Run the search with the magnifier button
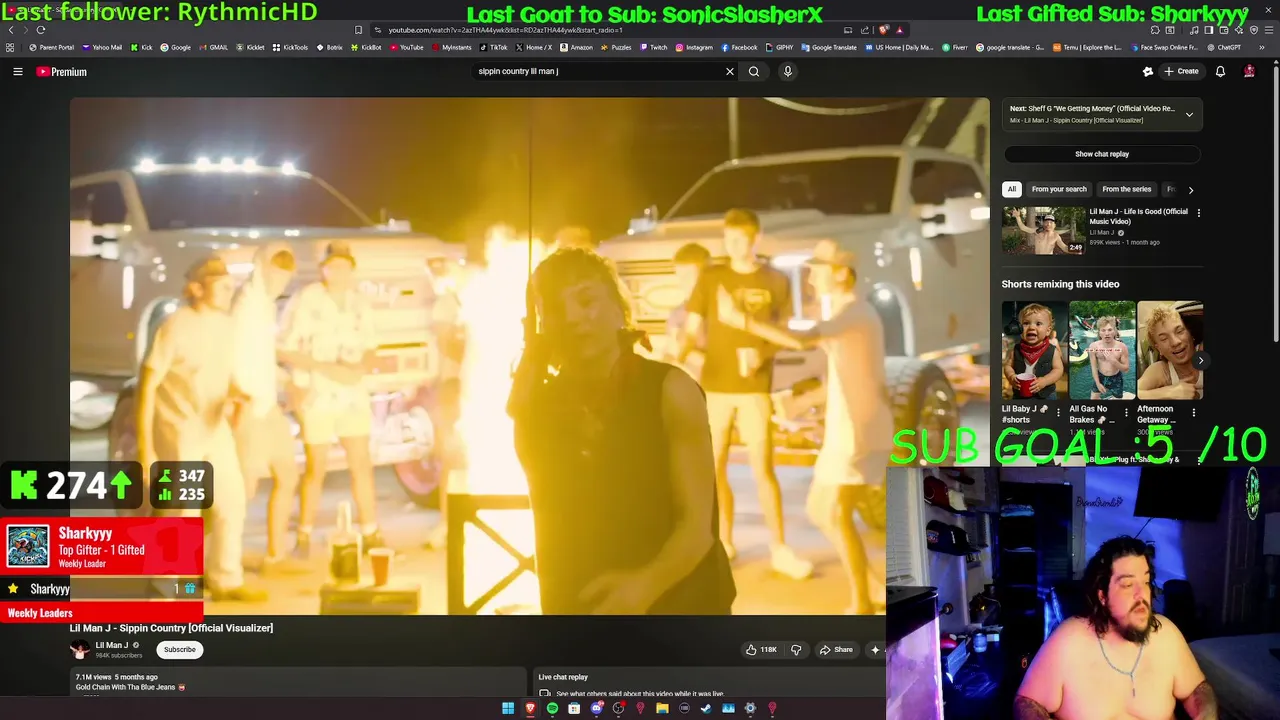Screen dimensions: 1280x720 pyautogui.click(x=754, y=71)
